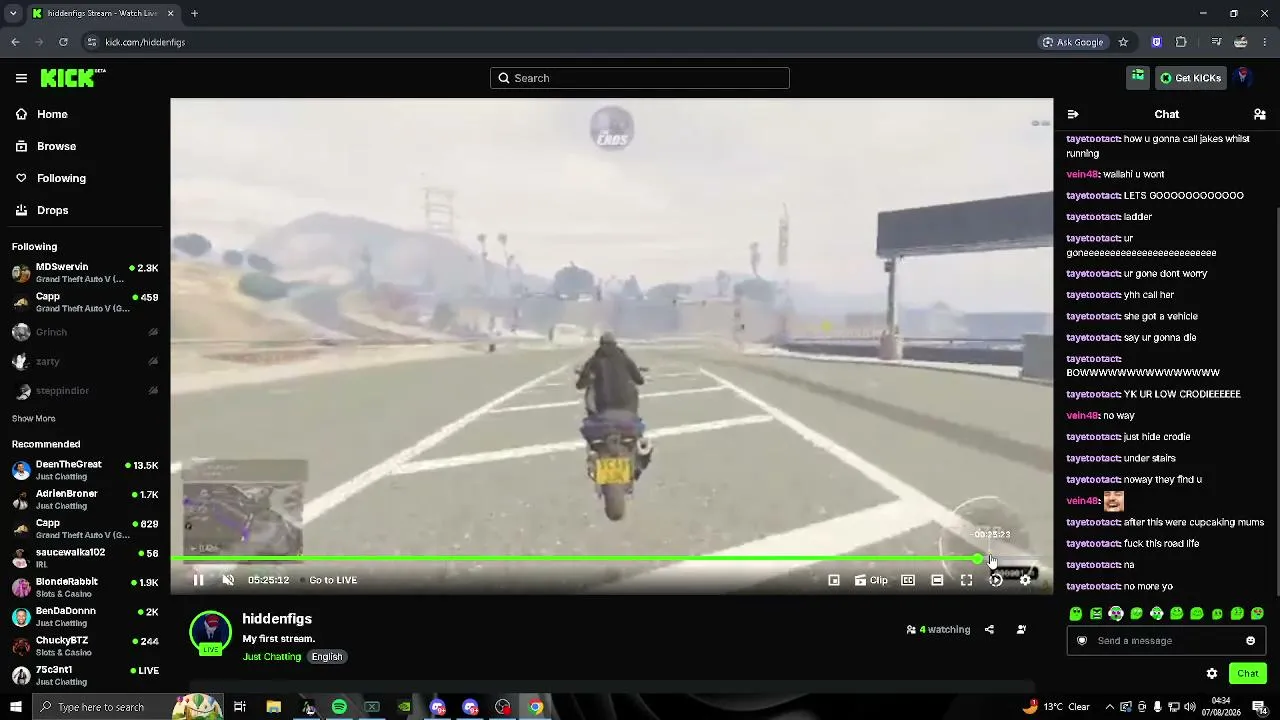Type in the Send a message field
Viewport: 1280px width, 720px height.
point(1166,641)
